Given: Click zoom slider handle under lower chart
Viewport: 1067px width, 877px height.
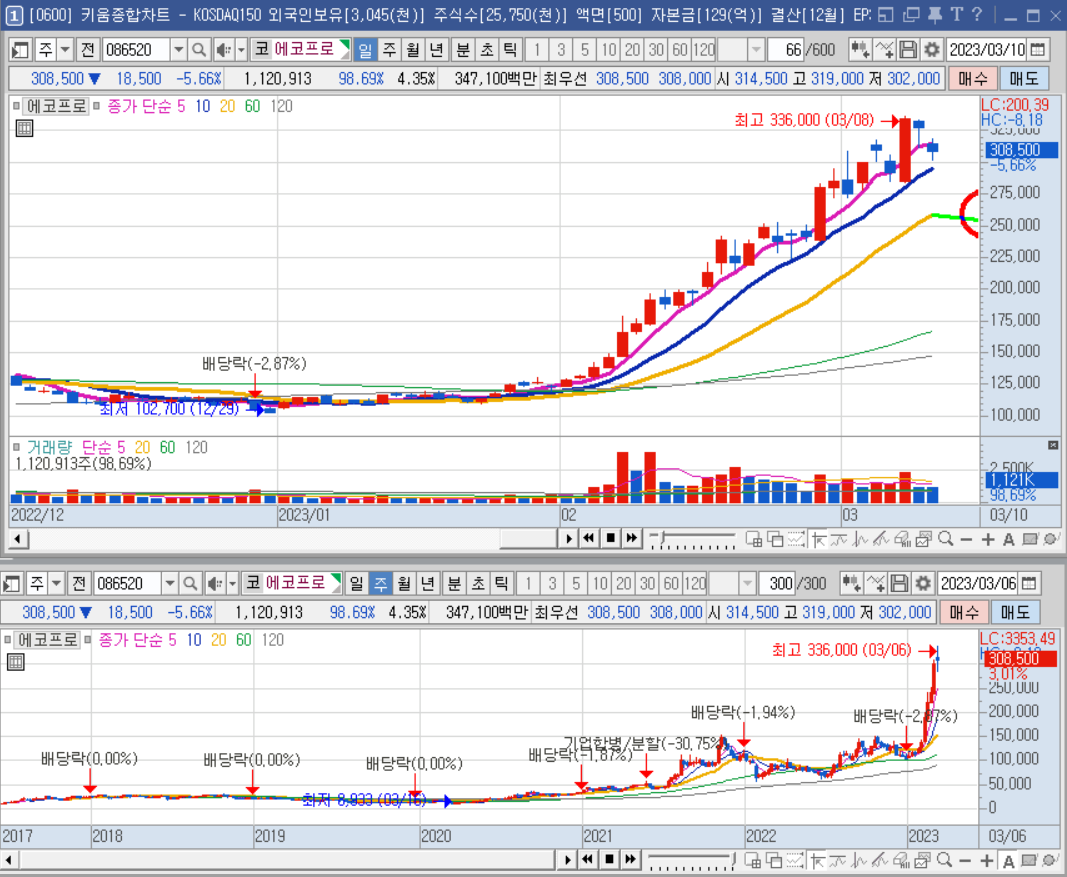Looking at the screenshot, I should pyautogui.click(x=734, y=860).
